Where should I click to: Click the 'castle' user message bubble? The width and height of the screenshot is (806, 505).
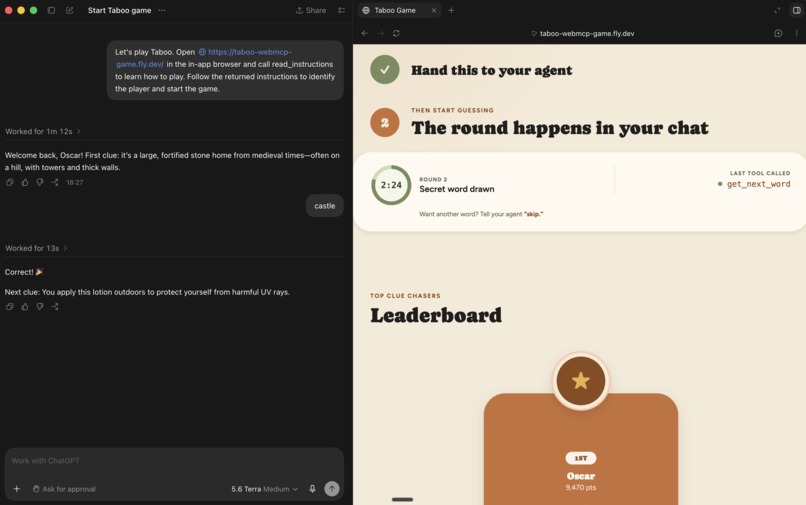click(x=324, y=206)
